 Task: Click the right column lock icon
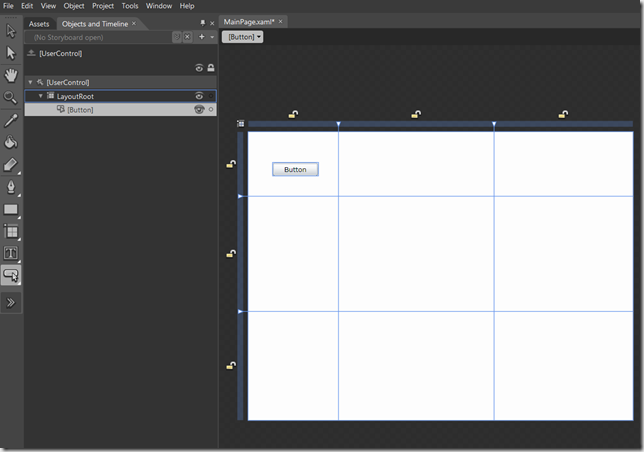click(x=563, y=114)
